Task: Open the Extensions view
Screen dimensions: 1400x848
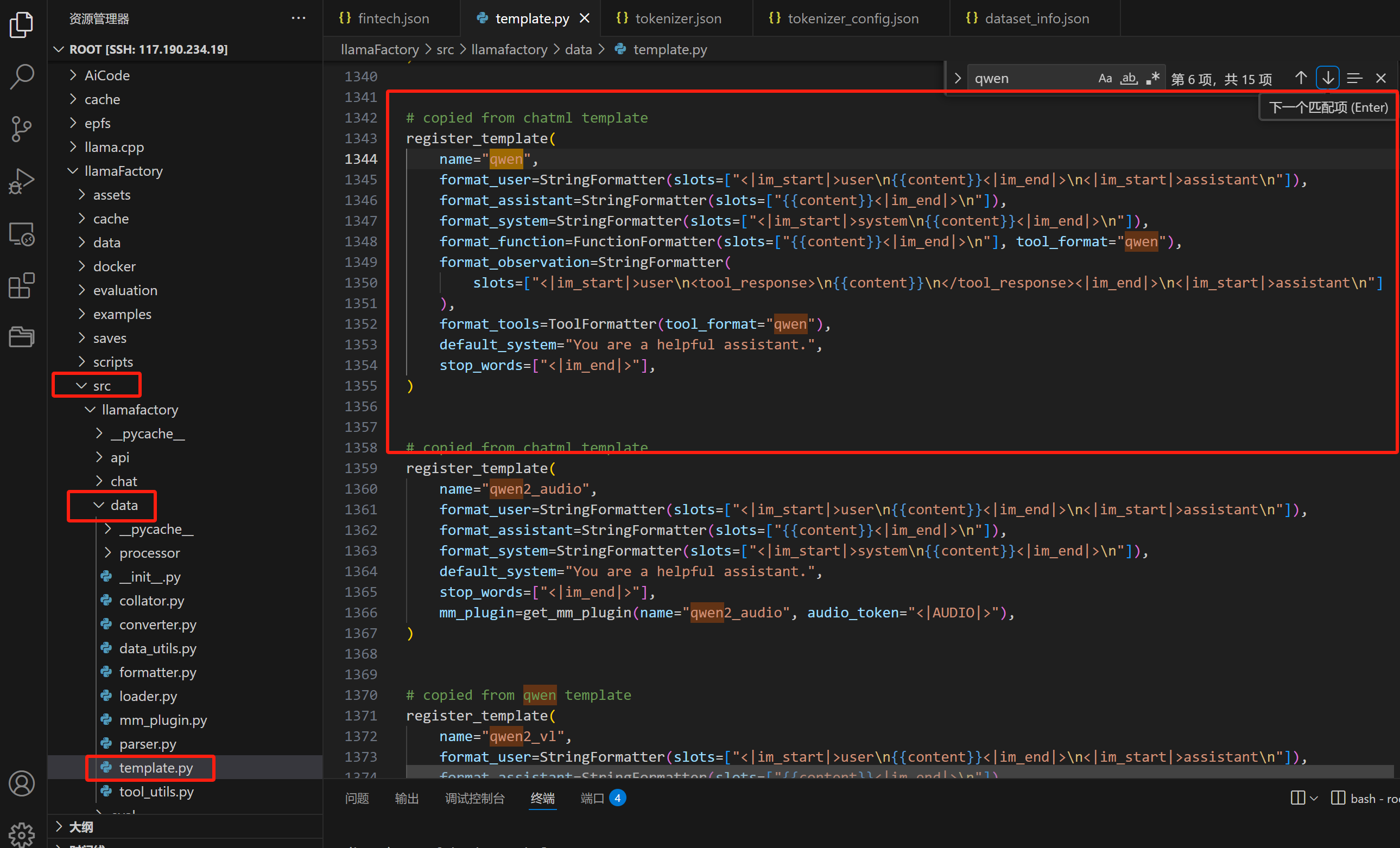Action: pos(22,286)
